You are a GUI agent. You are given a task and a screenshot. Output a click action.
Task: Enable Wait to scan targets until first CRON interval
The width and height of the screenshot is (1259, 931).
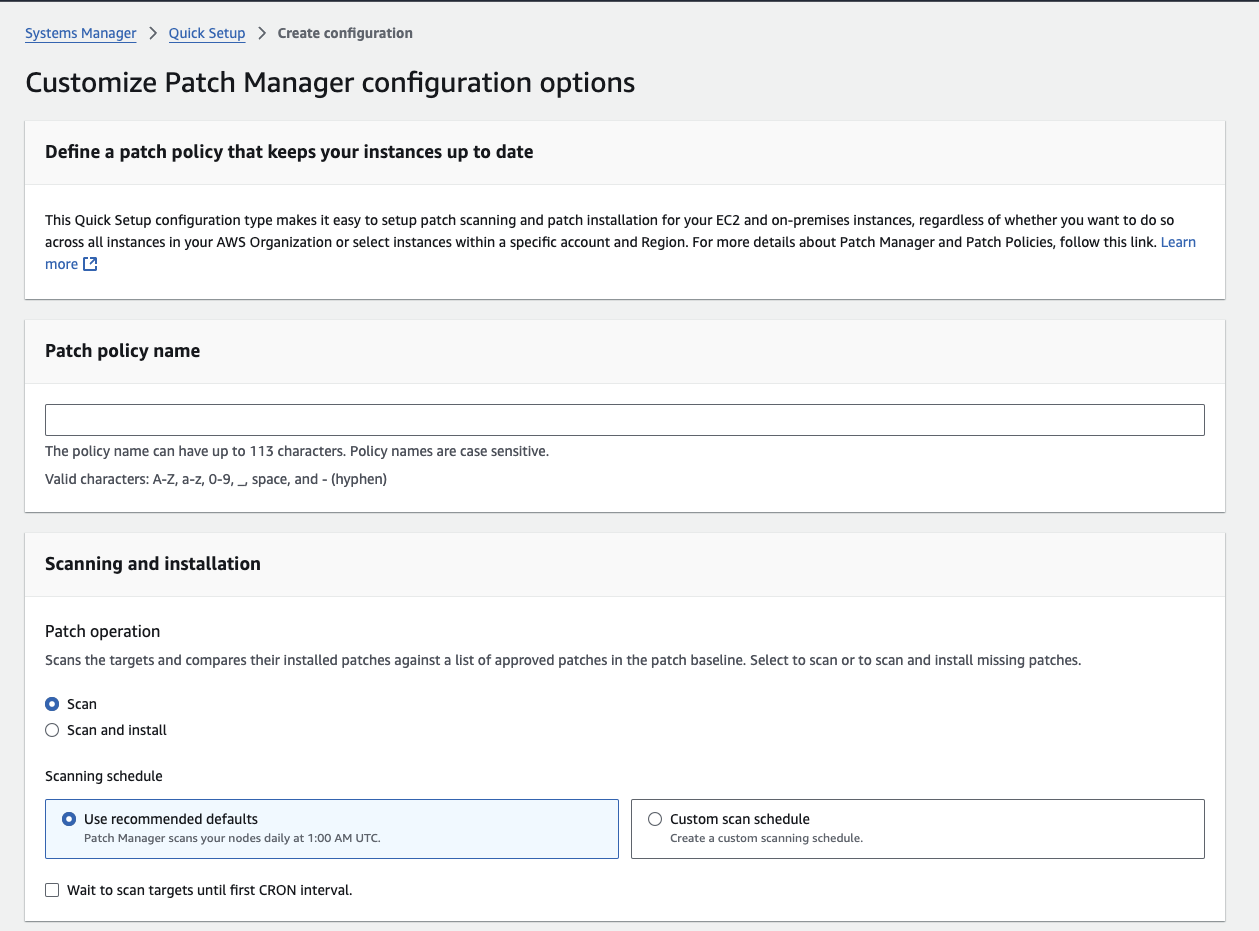(52, 890)
